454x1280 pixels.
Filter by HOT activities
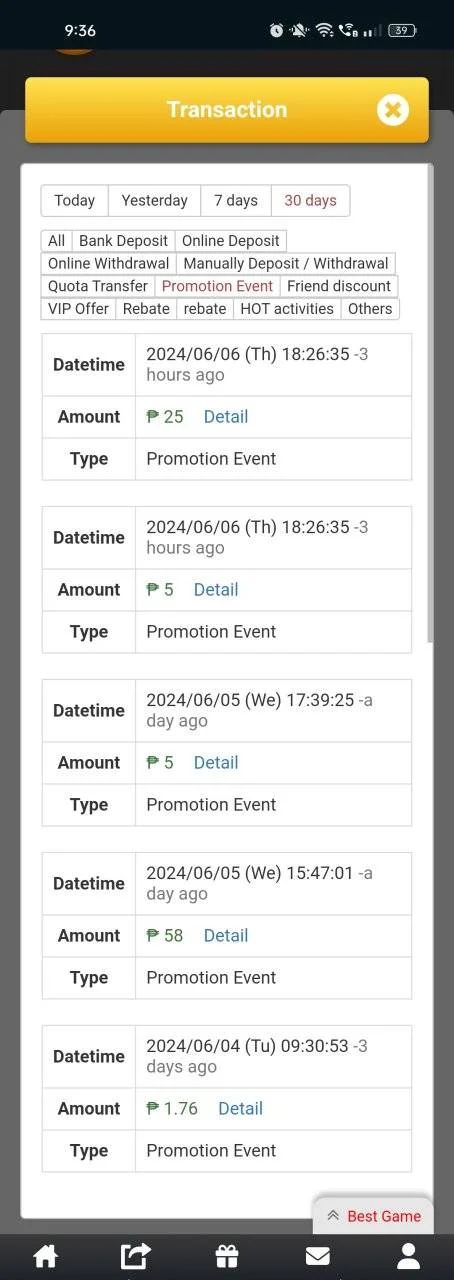[287, 309]
